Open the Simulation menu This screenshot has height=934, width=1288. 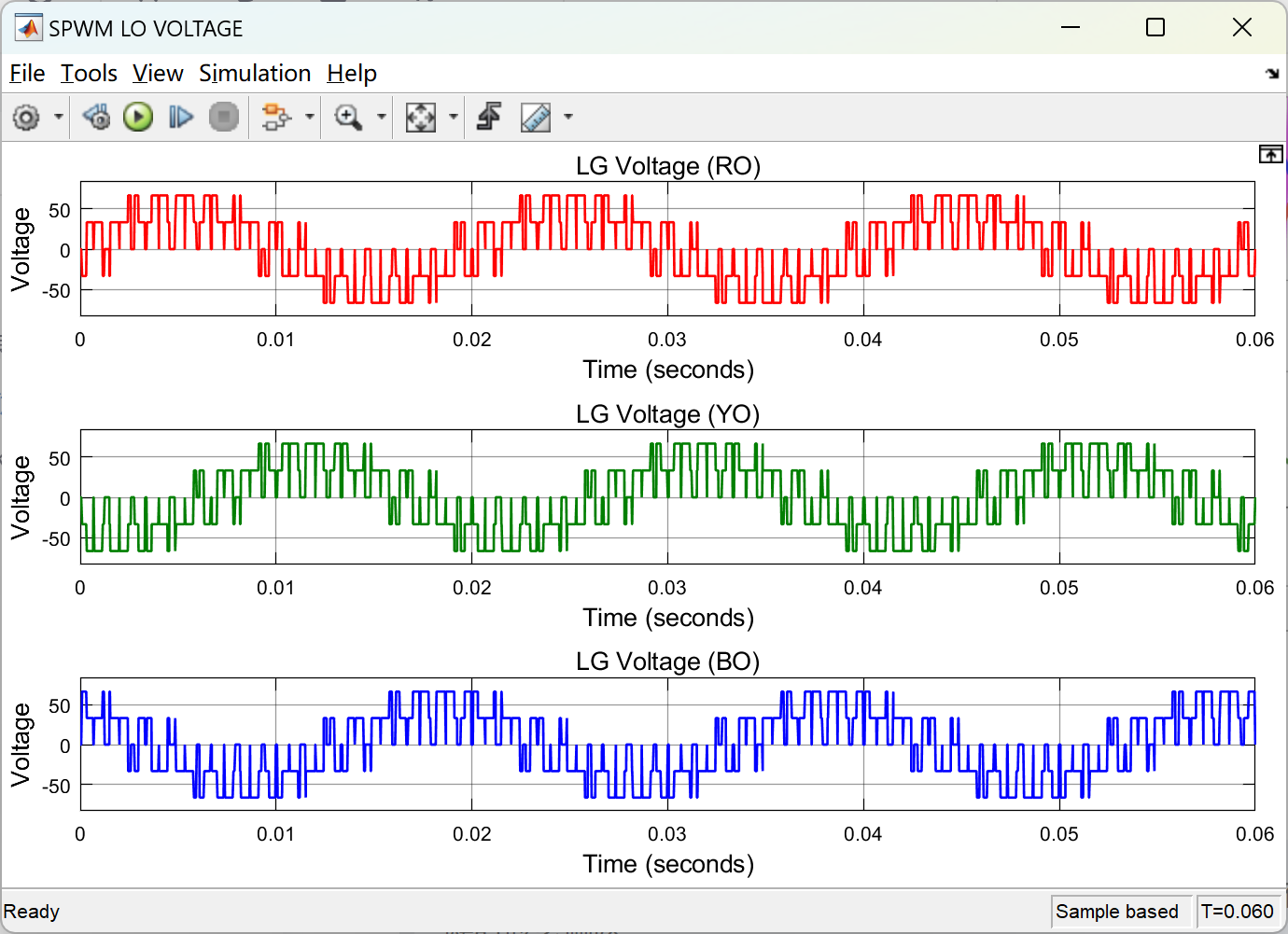[x=255, y=73]
